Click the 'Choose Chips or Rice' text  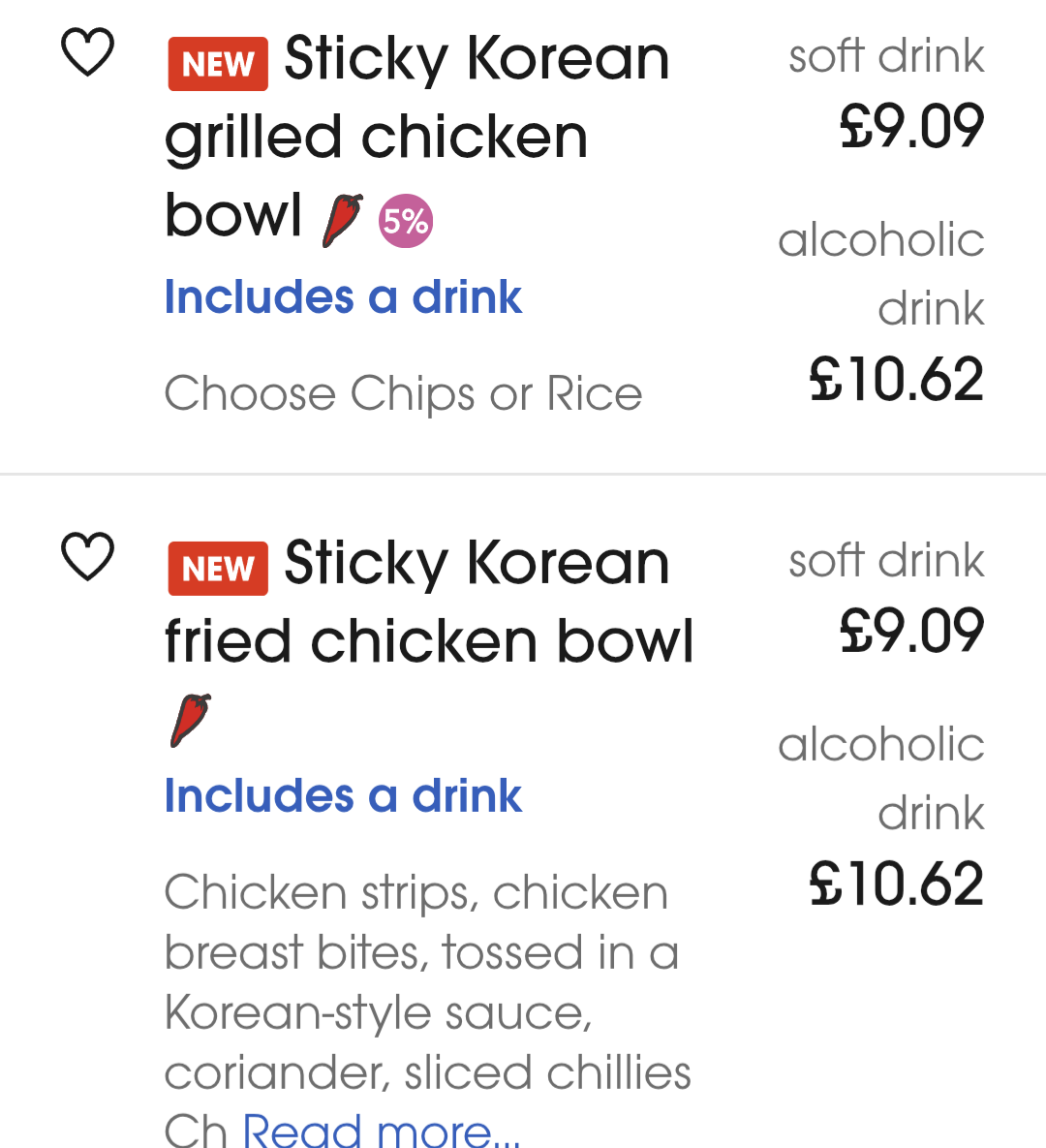pos(403,393)
